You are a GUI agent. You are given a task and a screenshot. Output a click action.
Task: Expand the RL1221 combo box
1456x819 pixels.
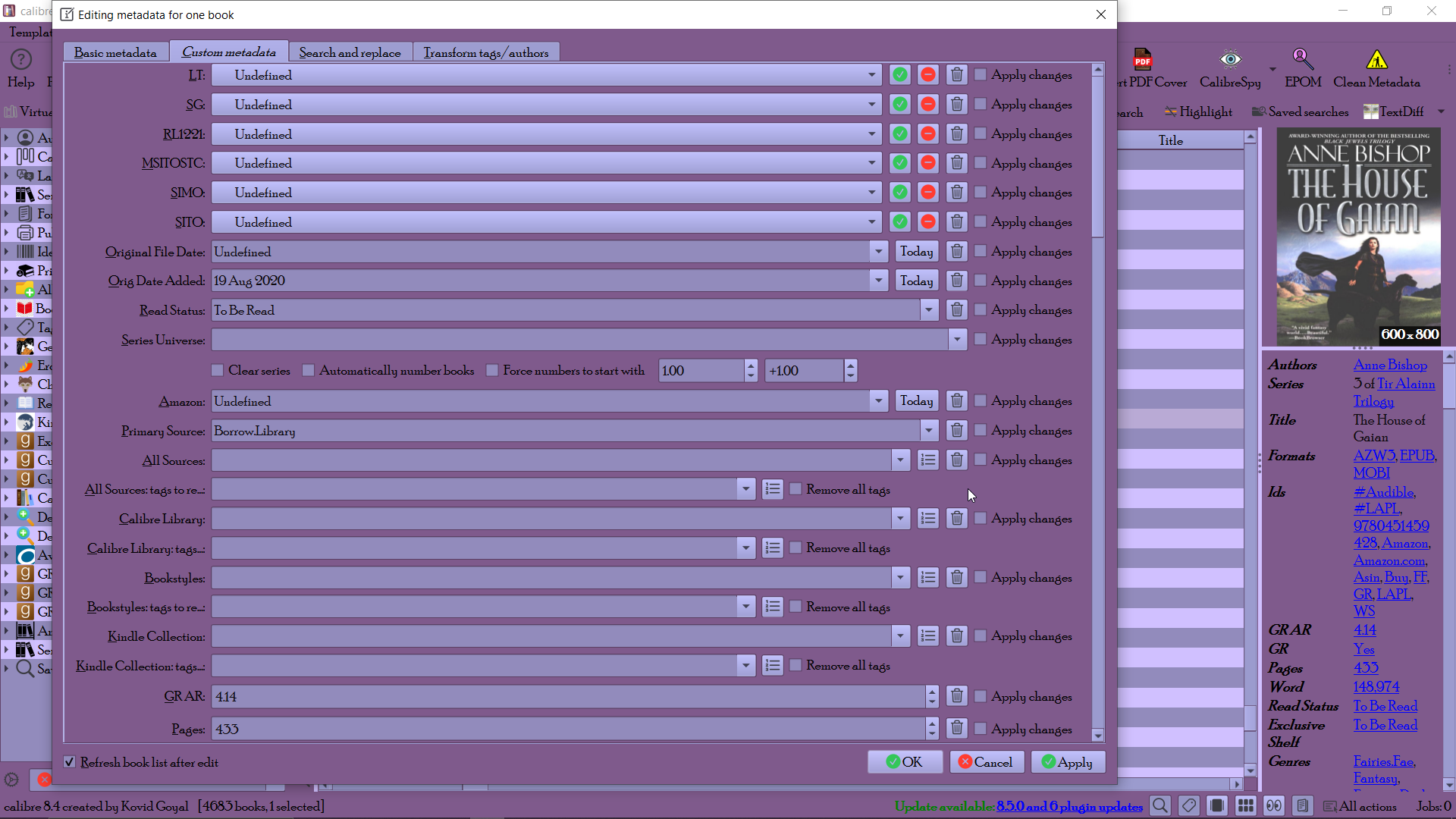pos(871,134)
